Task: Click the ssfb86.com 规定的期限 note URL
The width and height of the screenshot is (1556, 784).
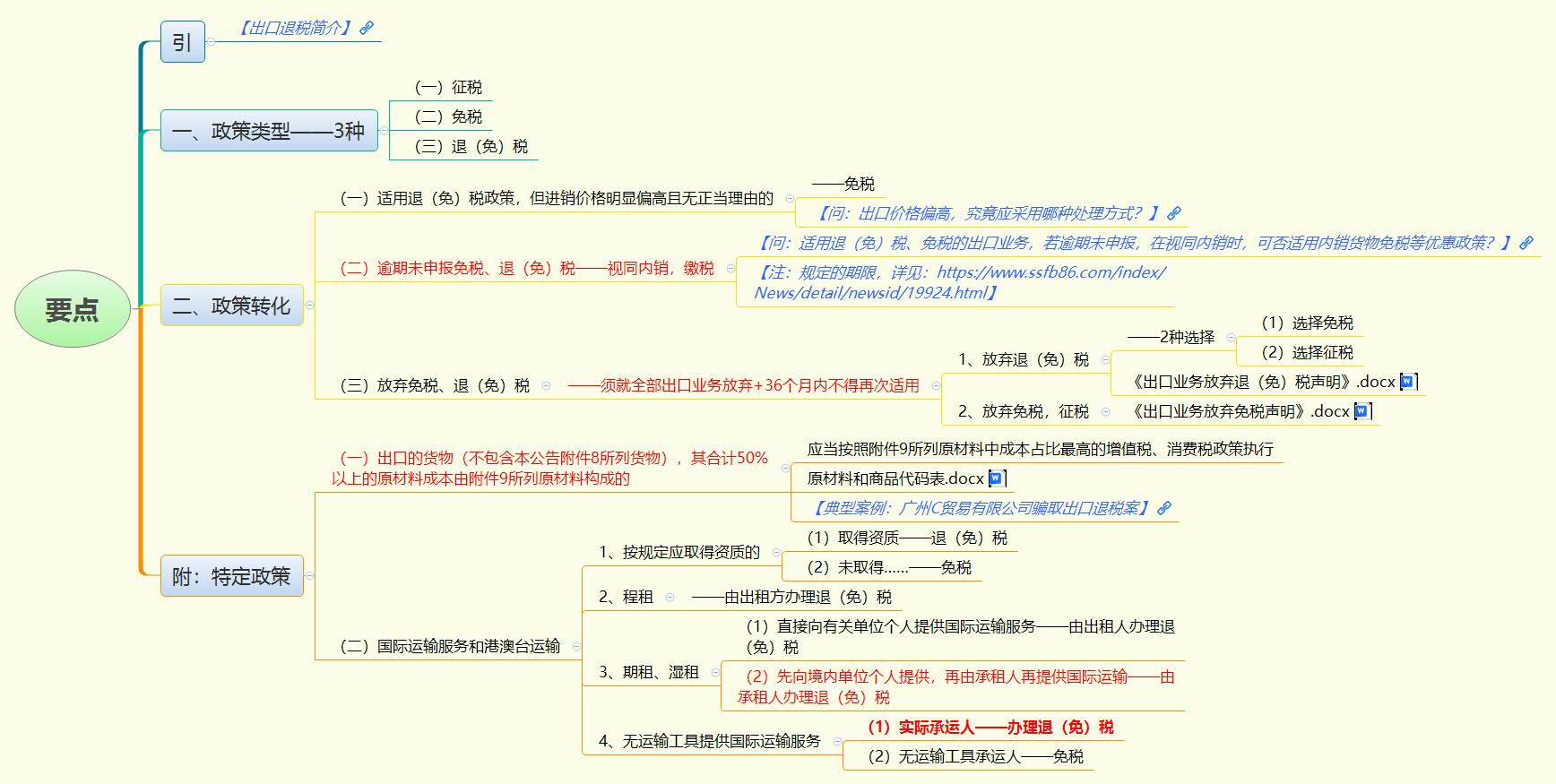Action: pos(961,282)
